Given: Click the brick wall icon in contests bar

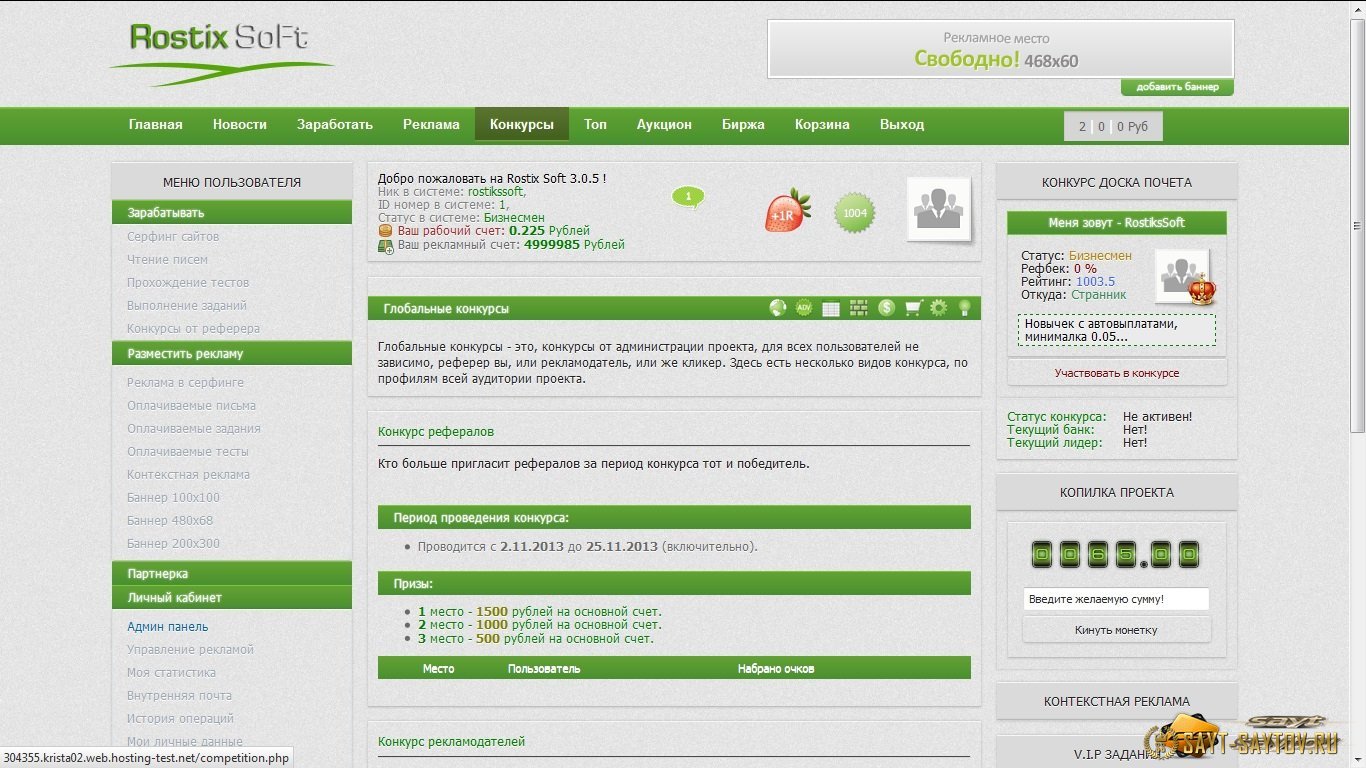Looking at the screenshot, I should pos(858,308).
